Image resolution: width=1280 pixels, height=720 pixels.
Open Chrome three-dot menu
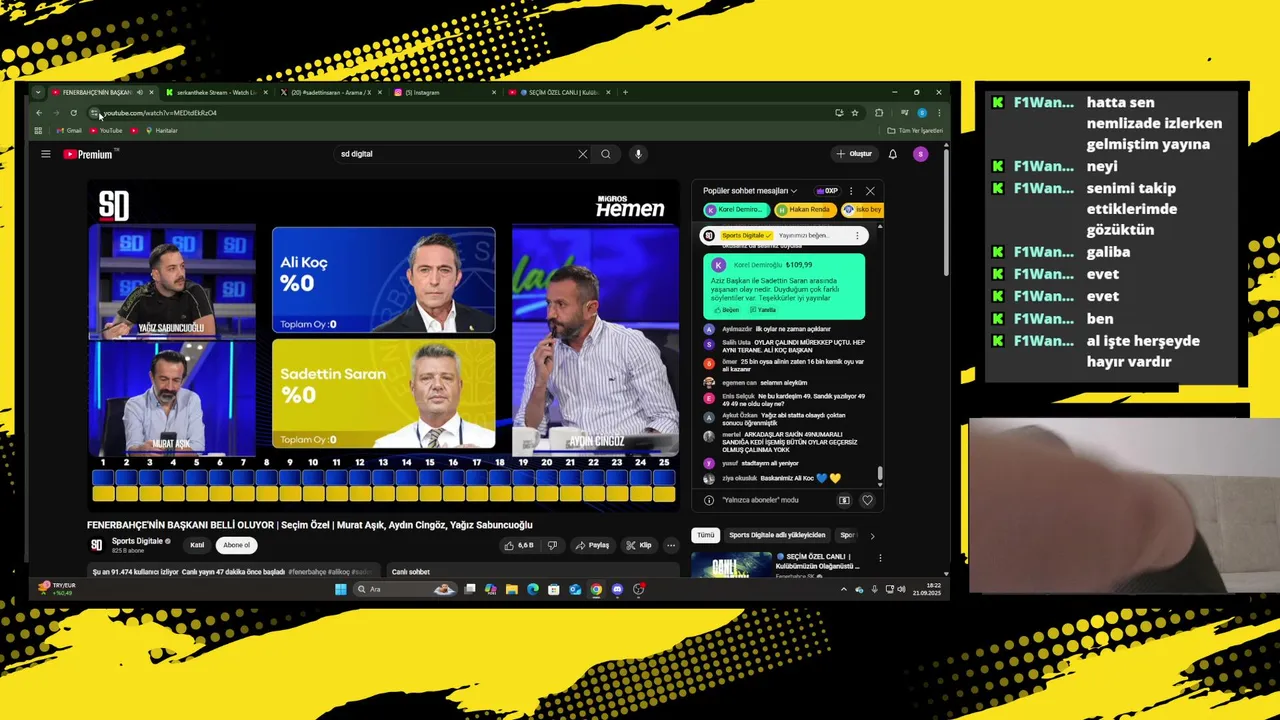(x=938, y=113)
